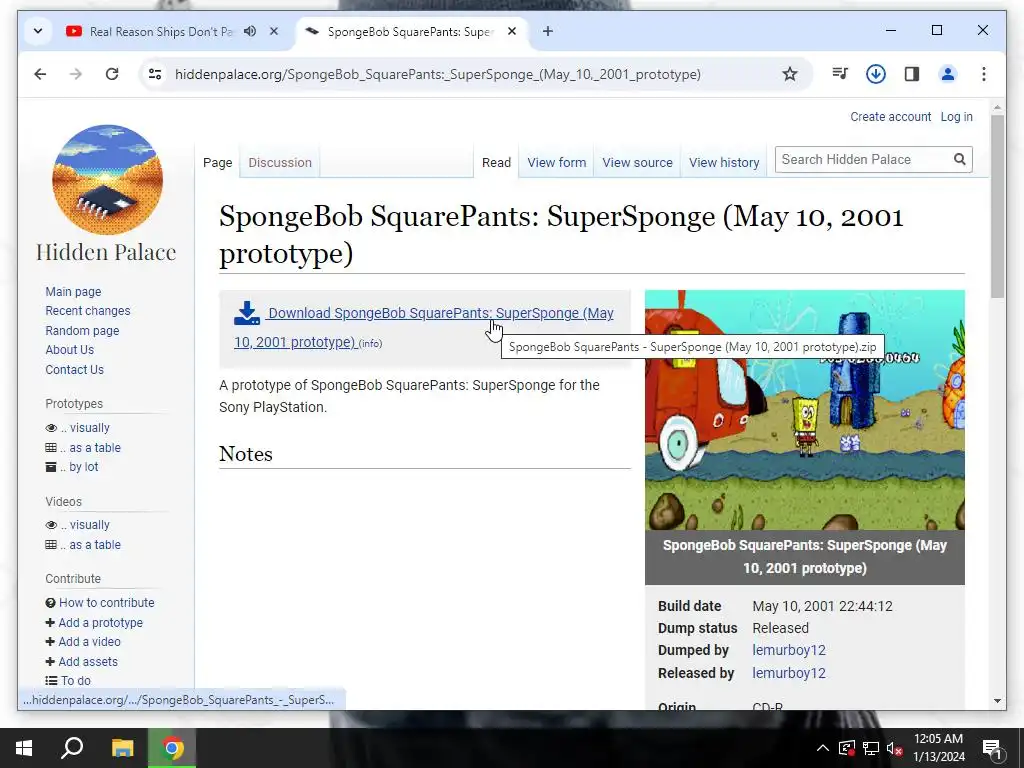The width and height of the screenshot is (1024, 768).
Task: Open the SpongeBob gameplay screenshot thumbnail
Action: 805,410
